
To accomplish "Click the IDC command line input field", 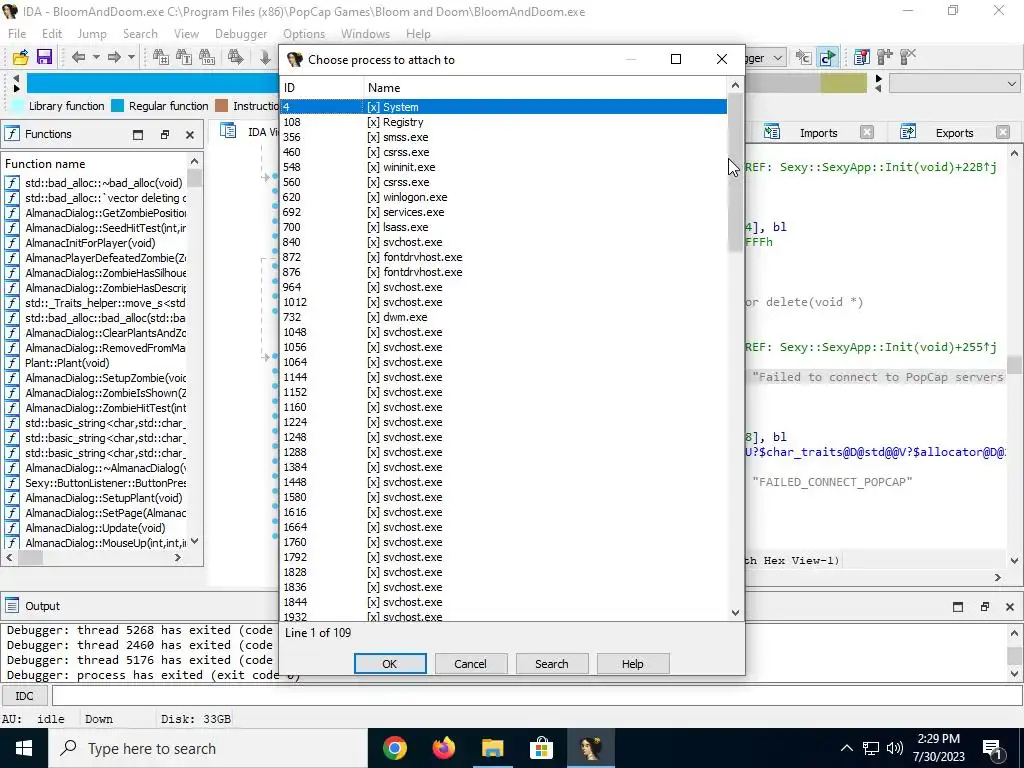I will pyautogui.click(x=536, y=696).
